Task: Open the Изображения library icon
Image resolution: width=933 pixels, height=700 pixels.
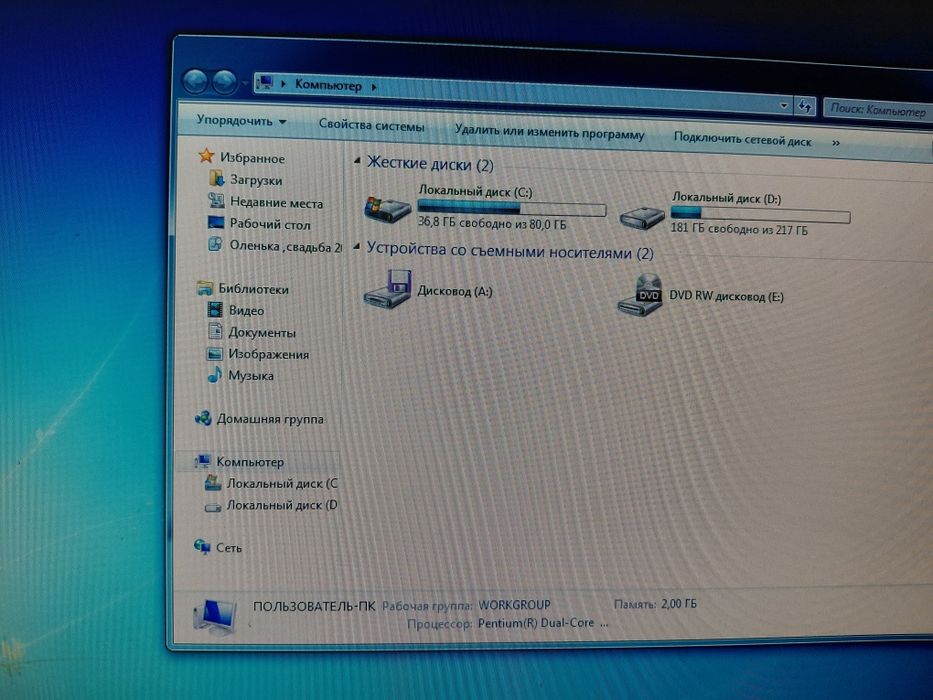Action: 214,354
